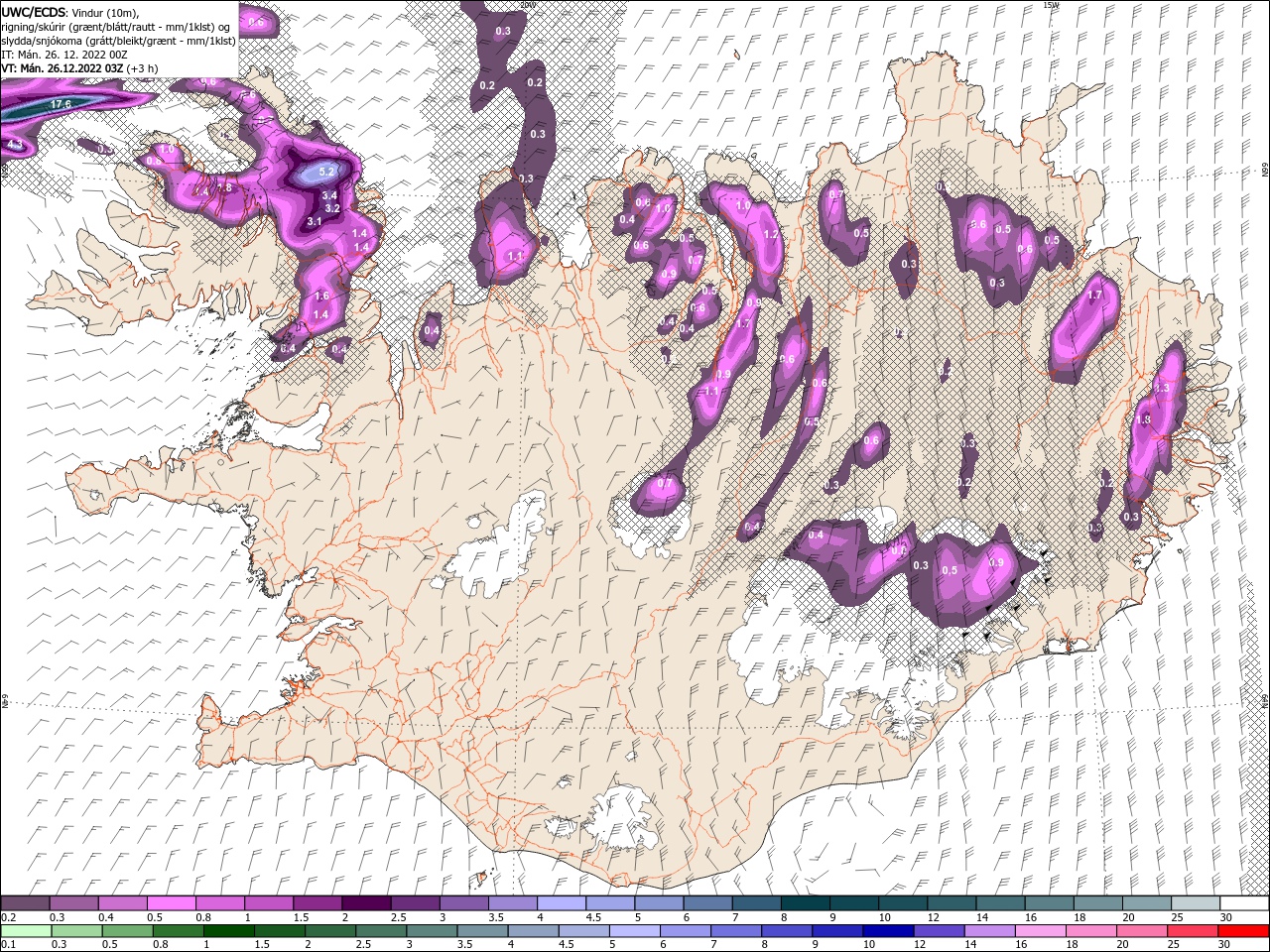Click the 1.8 value in the Westfjords
This screenshot has height=952, width=1270.
(x=224, y=187)
